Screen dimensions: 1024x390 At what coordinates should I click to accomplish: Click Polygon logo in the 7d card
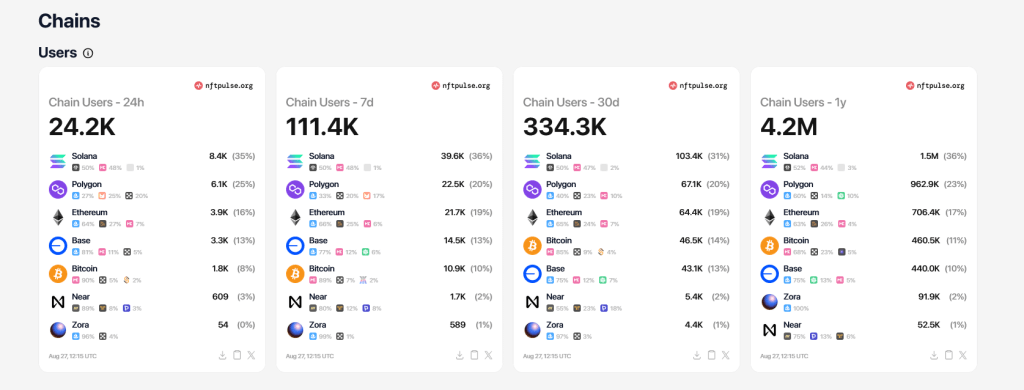pos(295,189)
